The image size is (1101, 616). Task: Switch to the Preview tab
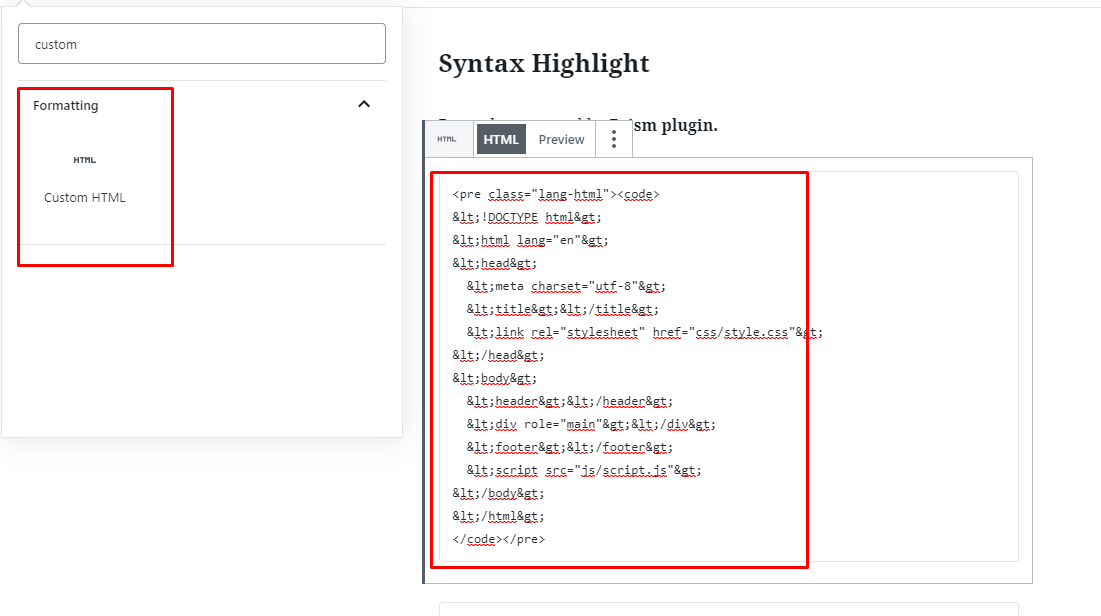(x=561, y=139)
